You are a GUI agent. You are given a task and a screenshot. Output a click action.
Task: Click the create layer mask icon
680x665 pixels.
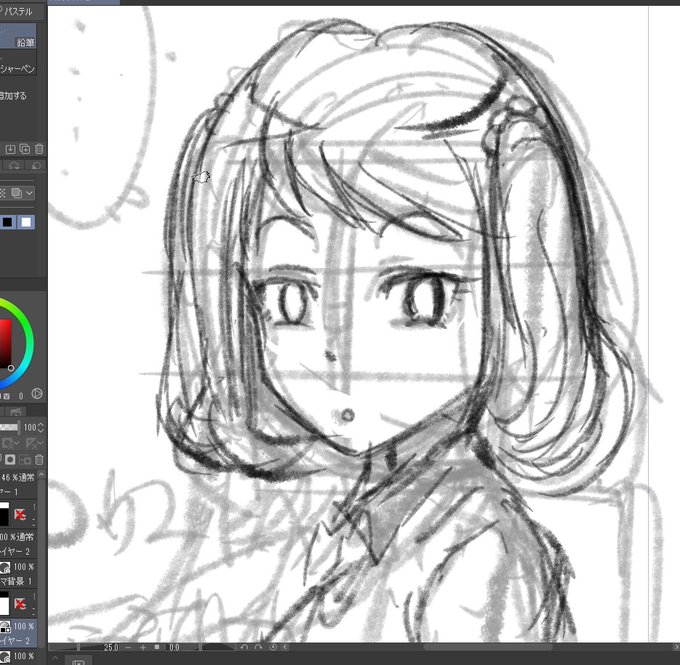pos(10,459)
